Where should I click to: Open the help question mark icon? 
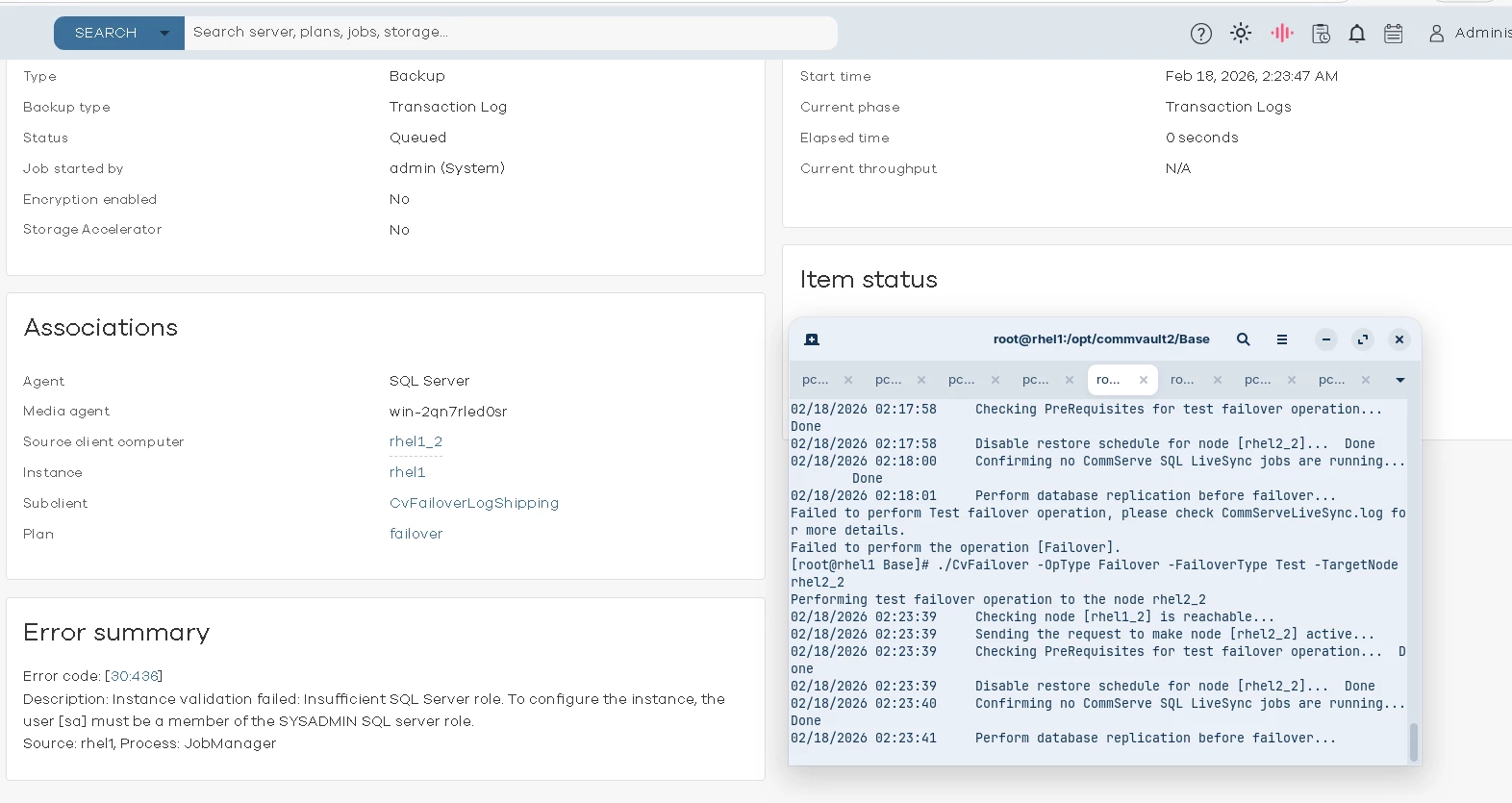click(x=1200, y=34)
